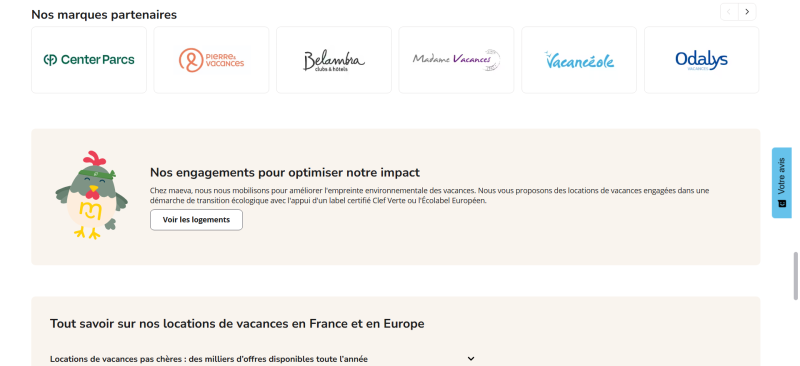Open the Pierre & Vacances partner card
This screenshot has width=800, height=366.
pos(211,60)
